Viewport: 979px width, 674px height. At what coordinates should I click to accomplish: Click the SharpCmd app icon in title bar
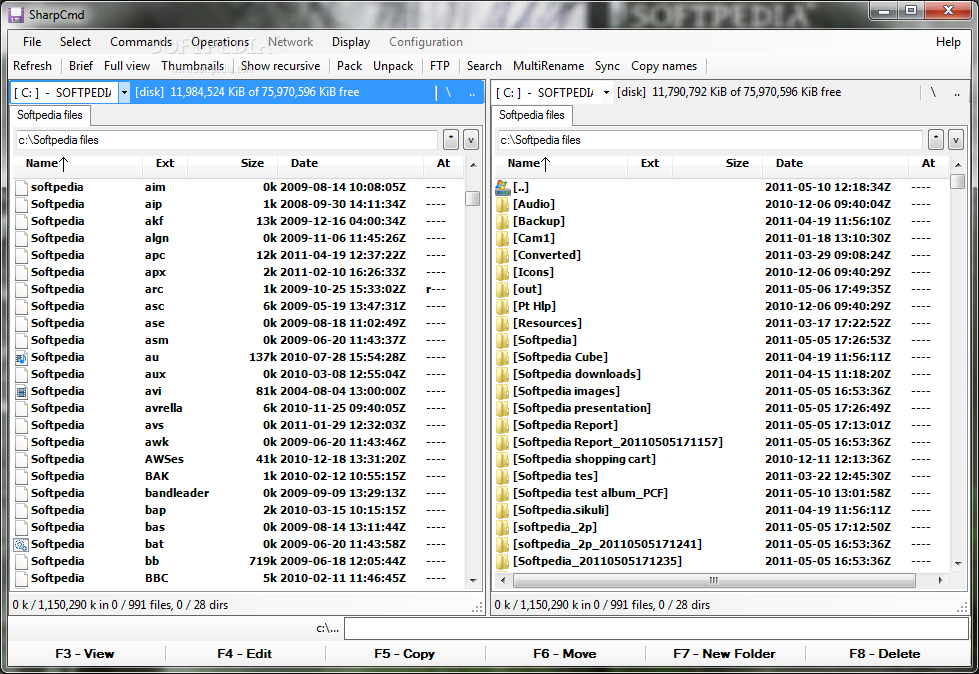[x=16, y=14]
